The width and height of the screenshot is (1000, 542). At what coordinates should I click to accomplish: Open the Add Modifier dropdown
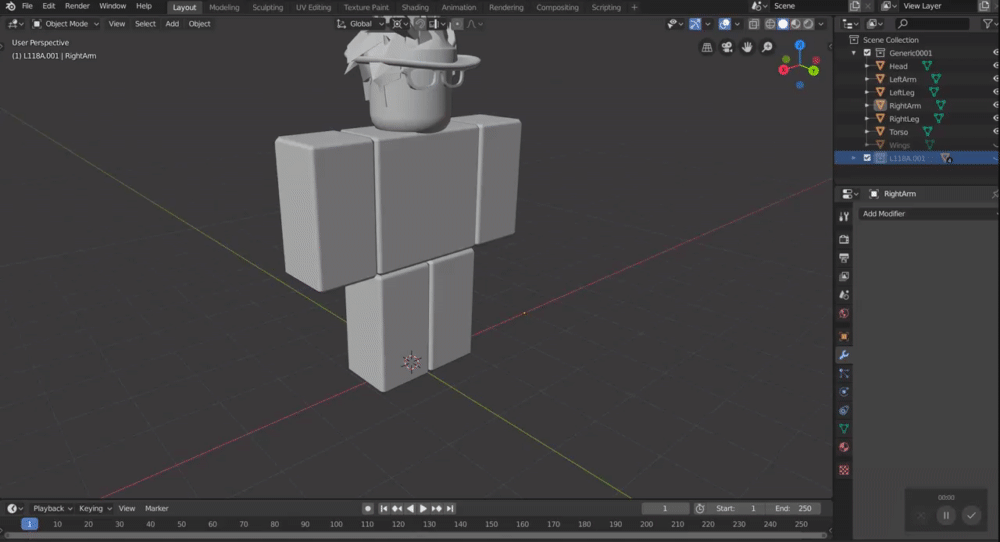927,214
